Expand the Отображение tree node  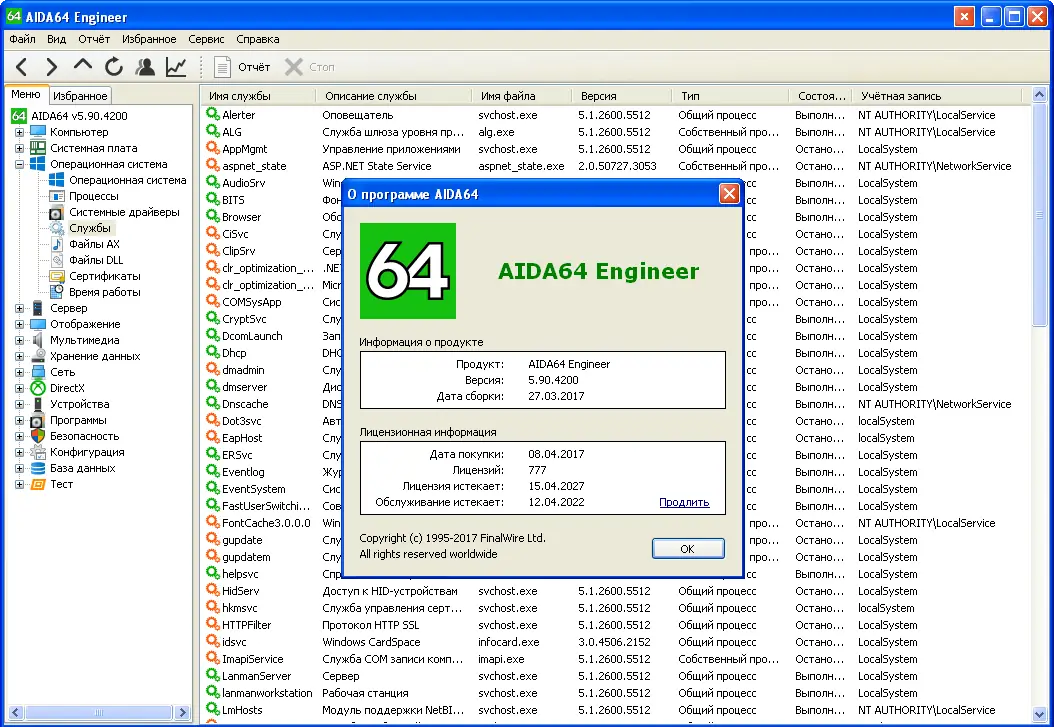[x=19, y=325]
